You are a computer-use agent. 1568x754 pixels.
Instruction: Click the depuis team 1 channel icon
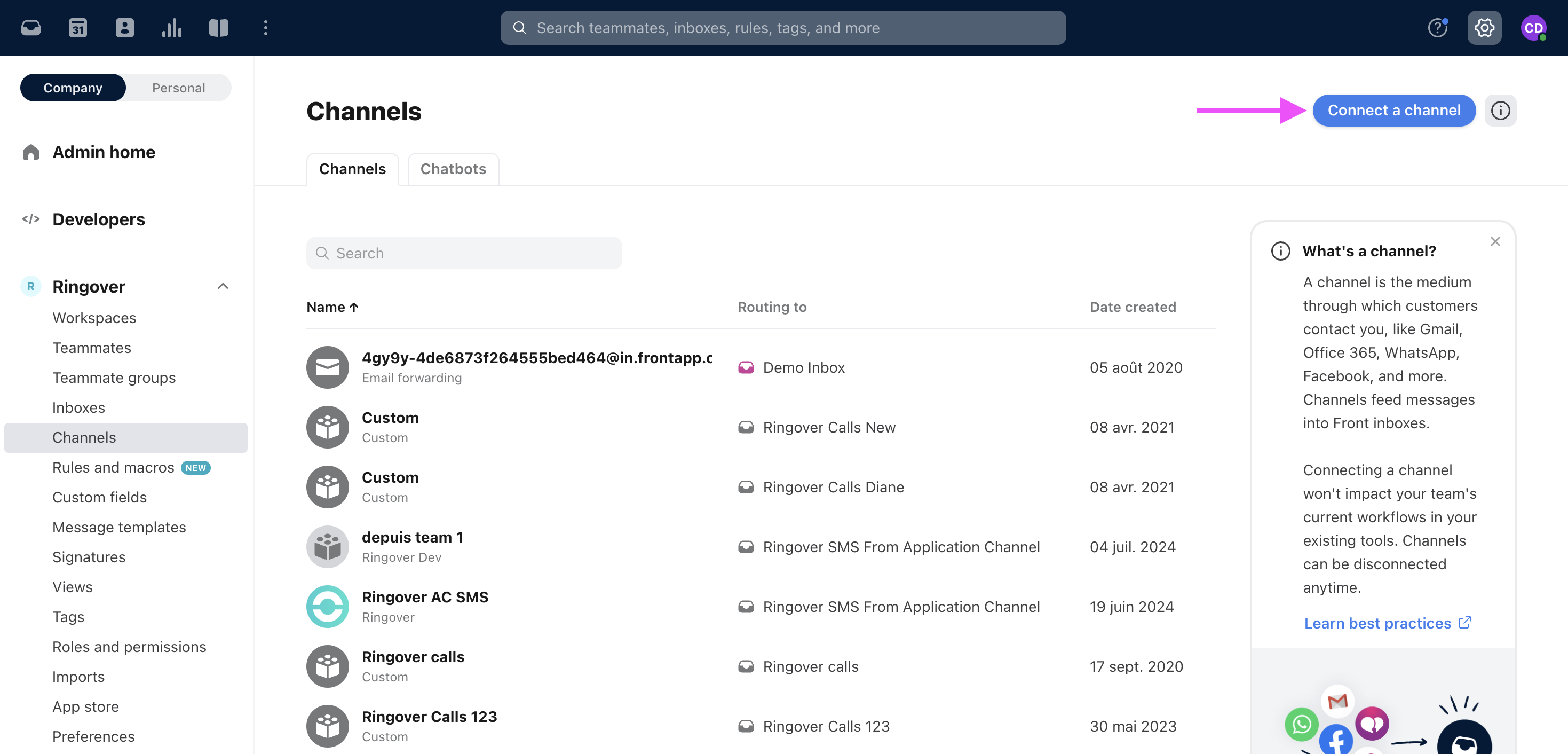pos(328,547)
